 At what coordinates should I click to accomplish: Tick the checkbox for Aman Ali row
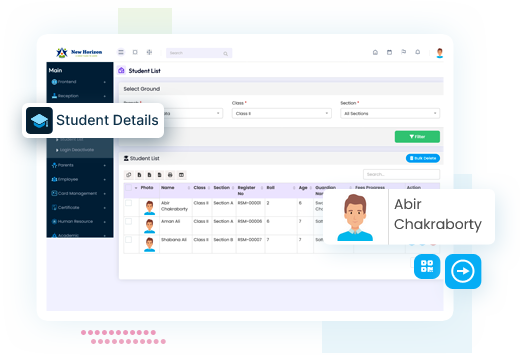[129, 221]
